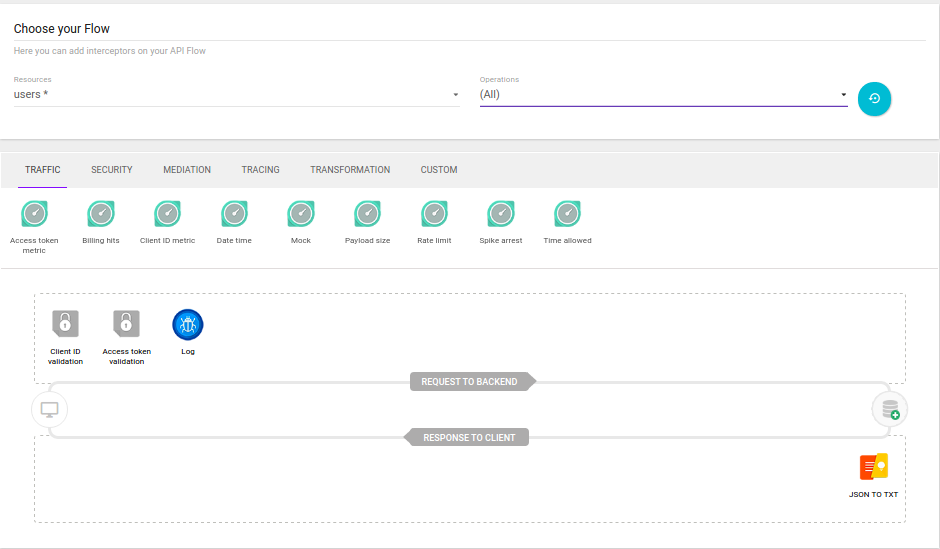The image size is (940, 549).
Task: Click the JSON TO TXT transformation icon
Action: tap(874, 468)
